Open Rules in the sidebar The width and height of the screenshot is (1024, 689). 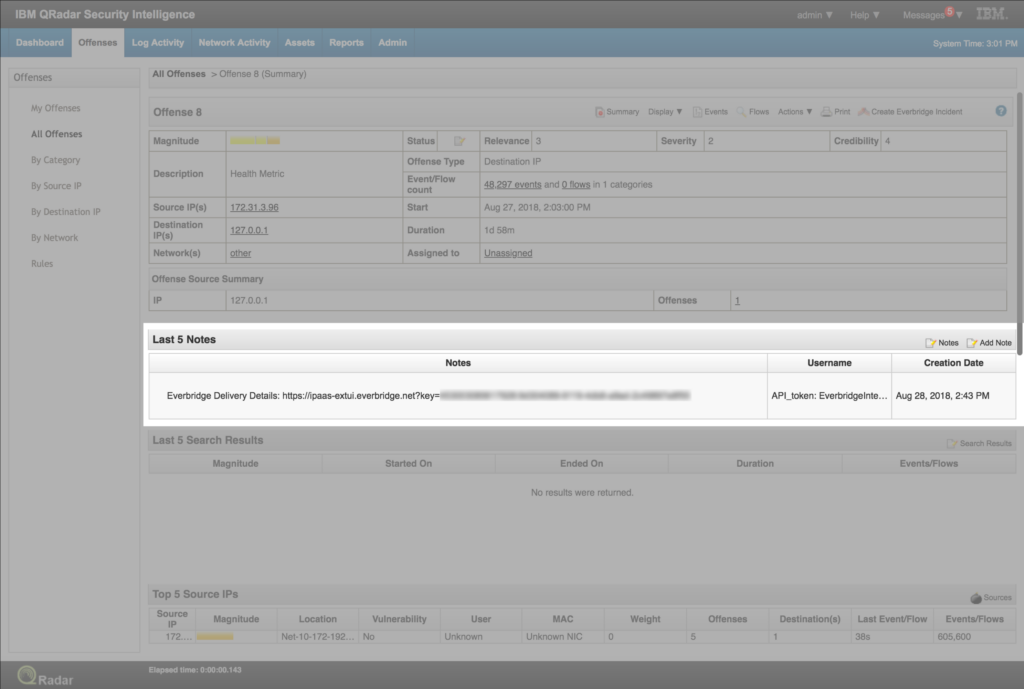click(42, 264)
